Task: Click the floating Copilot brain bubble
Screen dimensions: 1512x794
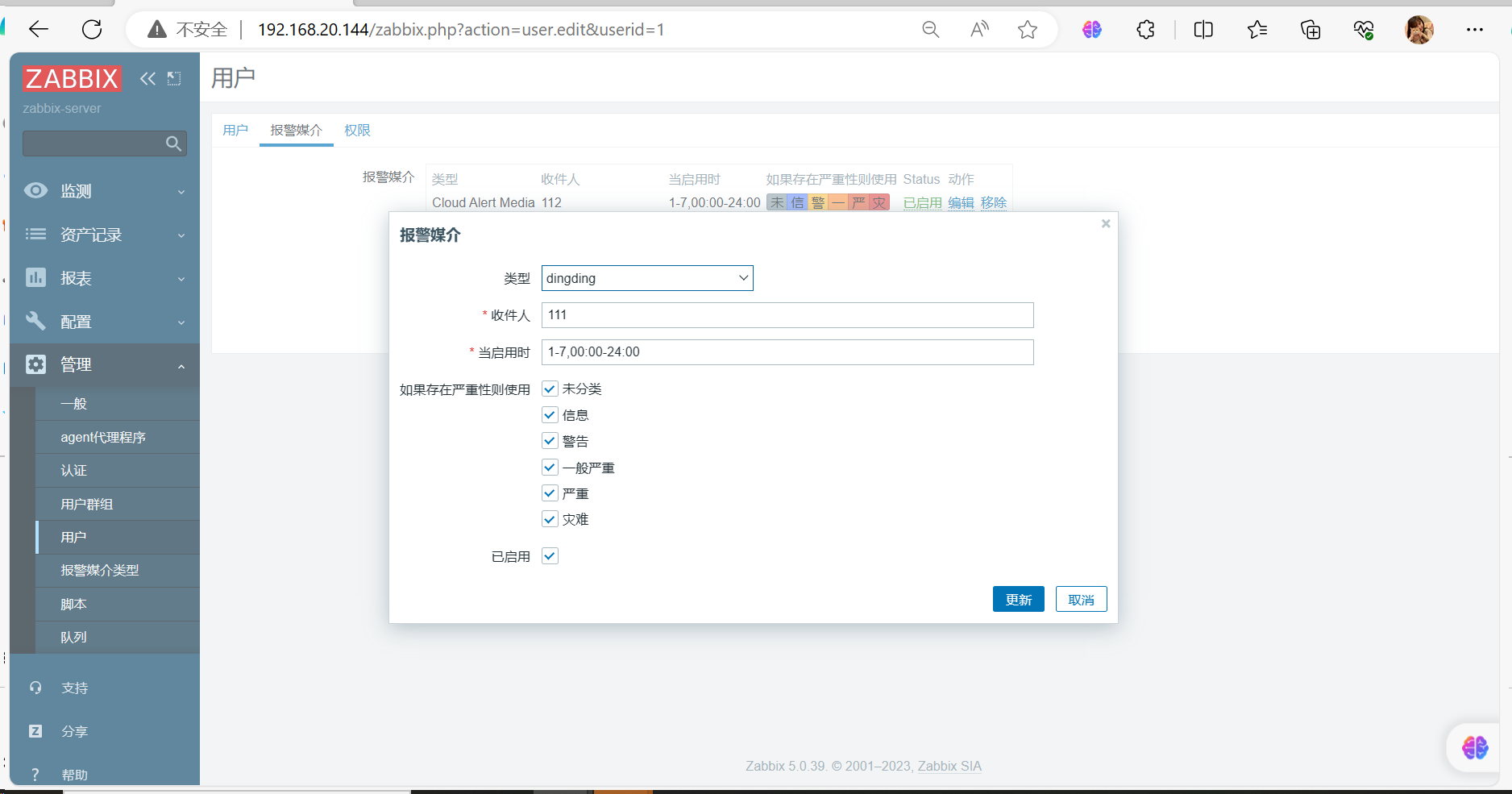Action: pos(1475,747)
